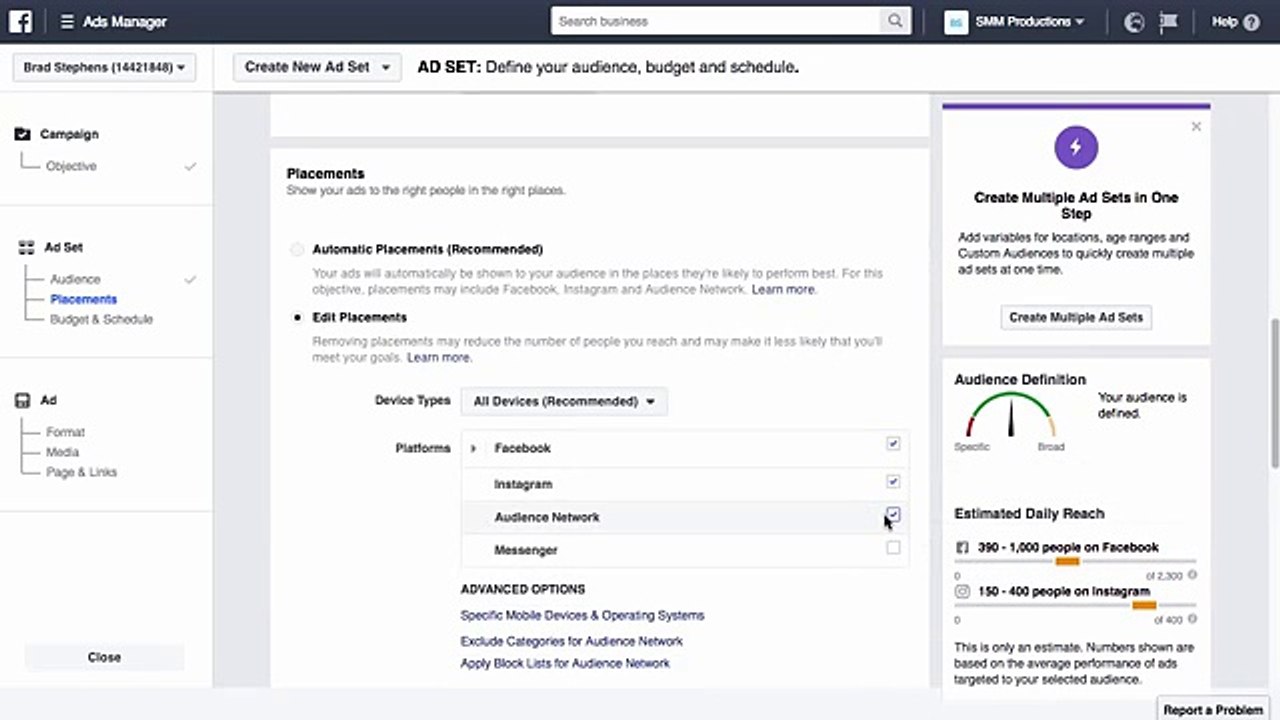Image resolution: width=1280 pixels, height=720 pixels.
Task: Open the Device Types dropdown
Action: pos(564,402)
